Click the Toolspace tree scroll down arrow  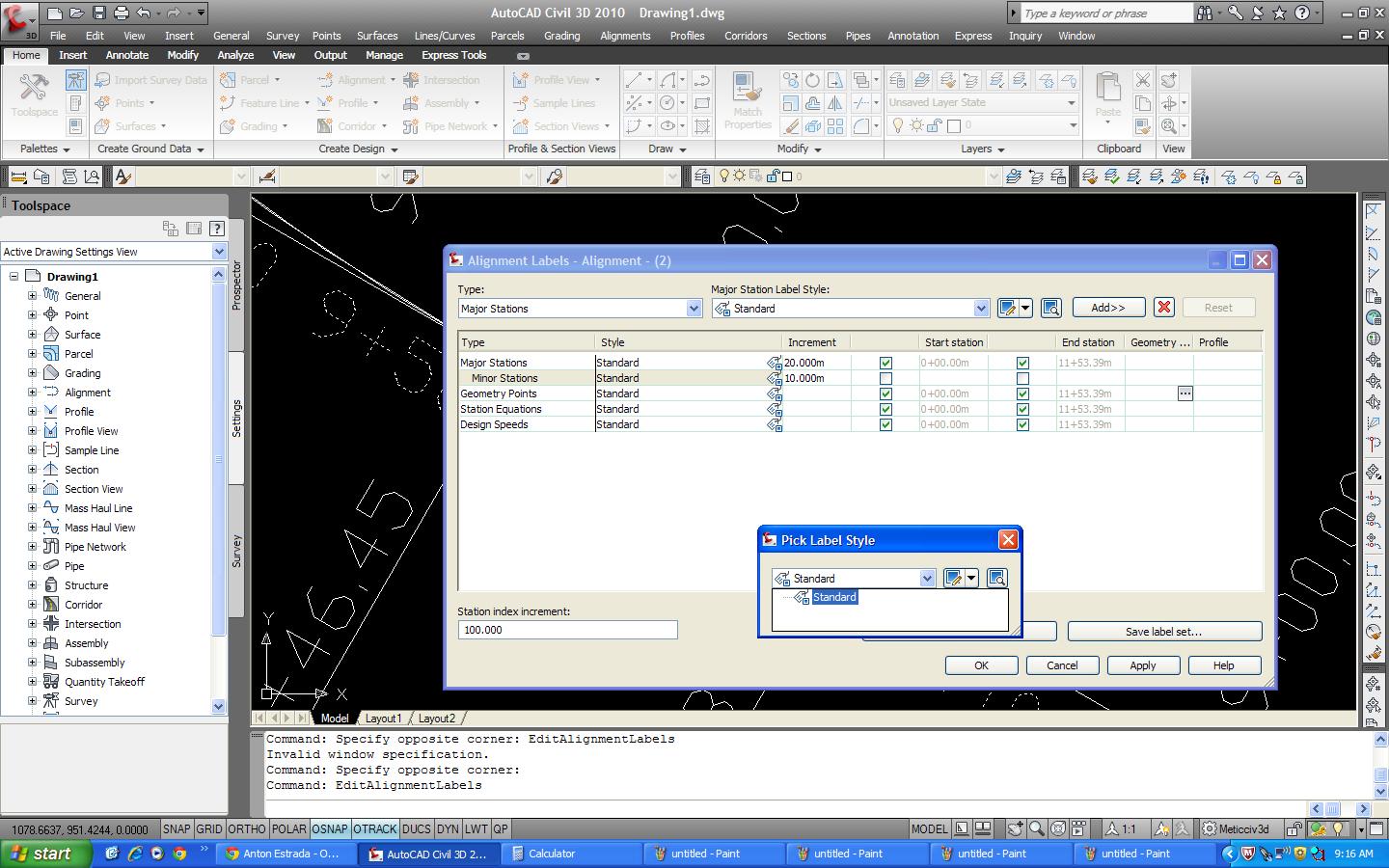click(x=218, y=707)
